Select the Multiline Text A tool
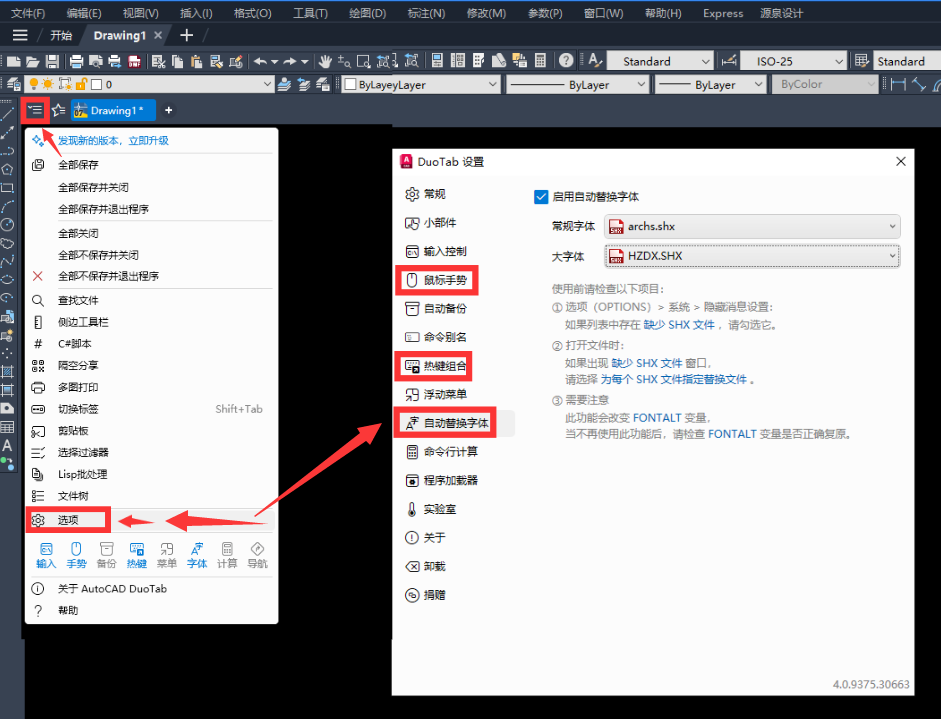941x719 pixels. coord(7,445)
